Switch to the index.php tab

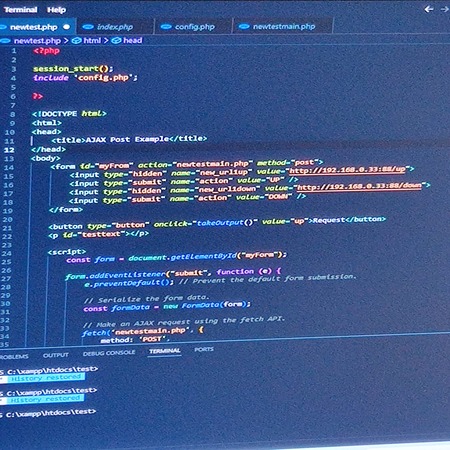click(115, 27)
